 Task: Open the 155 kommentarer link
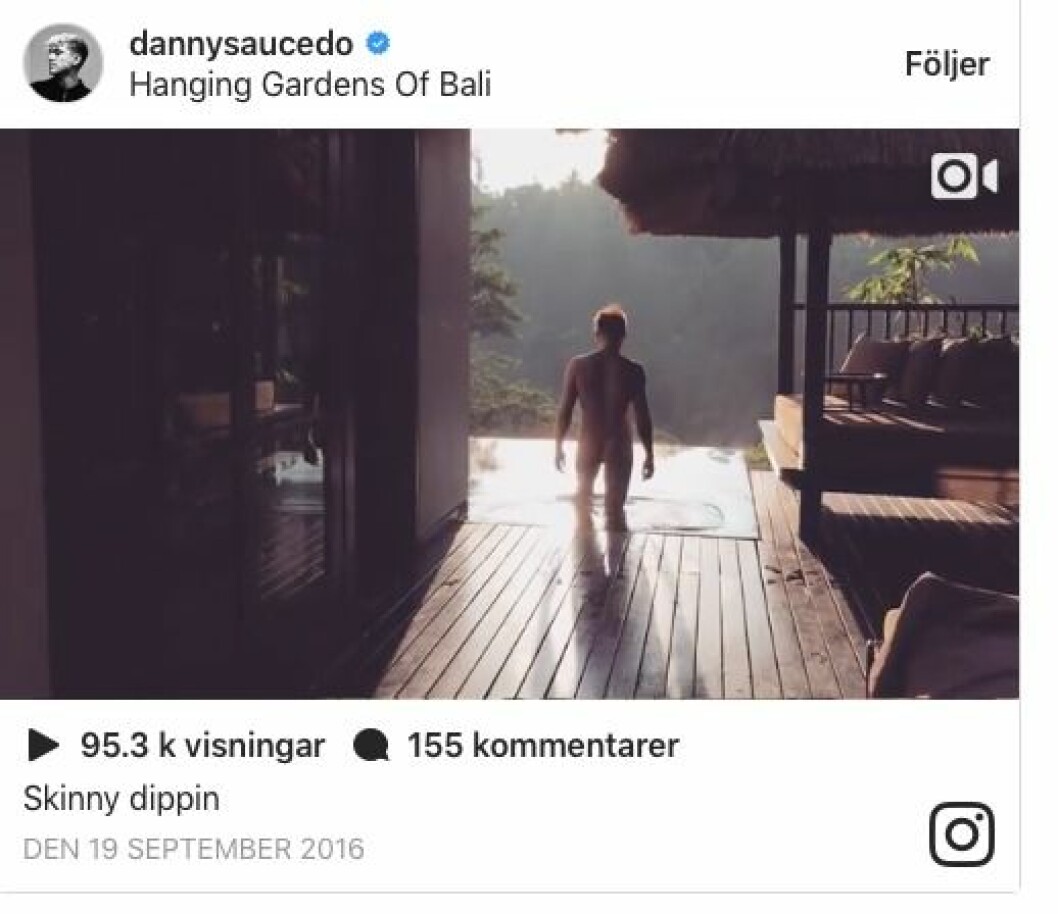542,745
